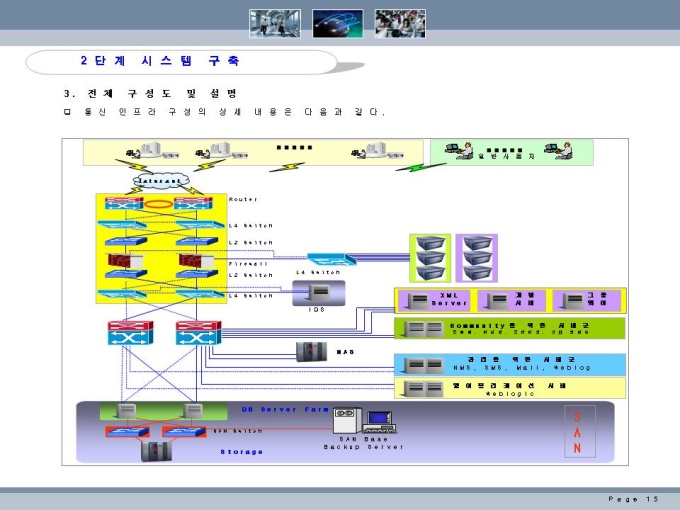This screenshot has width=680, height=510.
Task: Select the Storage cabinet icon
Action: coord(156,451)
